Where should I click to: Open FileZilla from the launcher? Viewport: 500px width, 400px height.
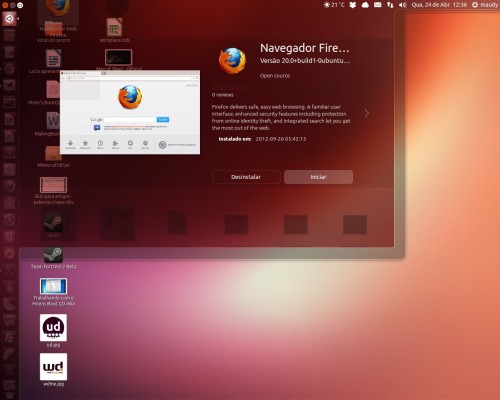pos(9,338)
